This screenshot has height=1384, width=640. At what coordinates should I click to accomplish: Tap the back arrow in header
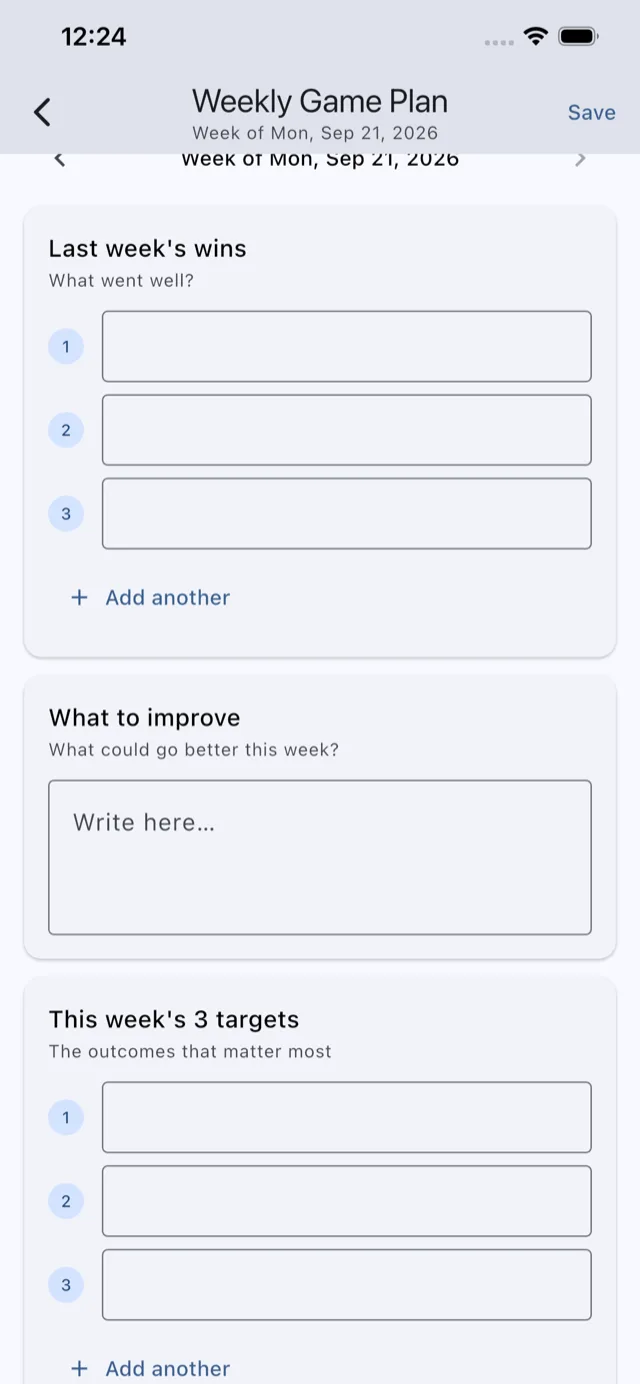coord(42,112)
